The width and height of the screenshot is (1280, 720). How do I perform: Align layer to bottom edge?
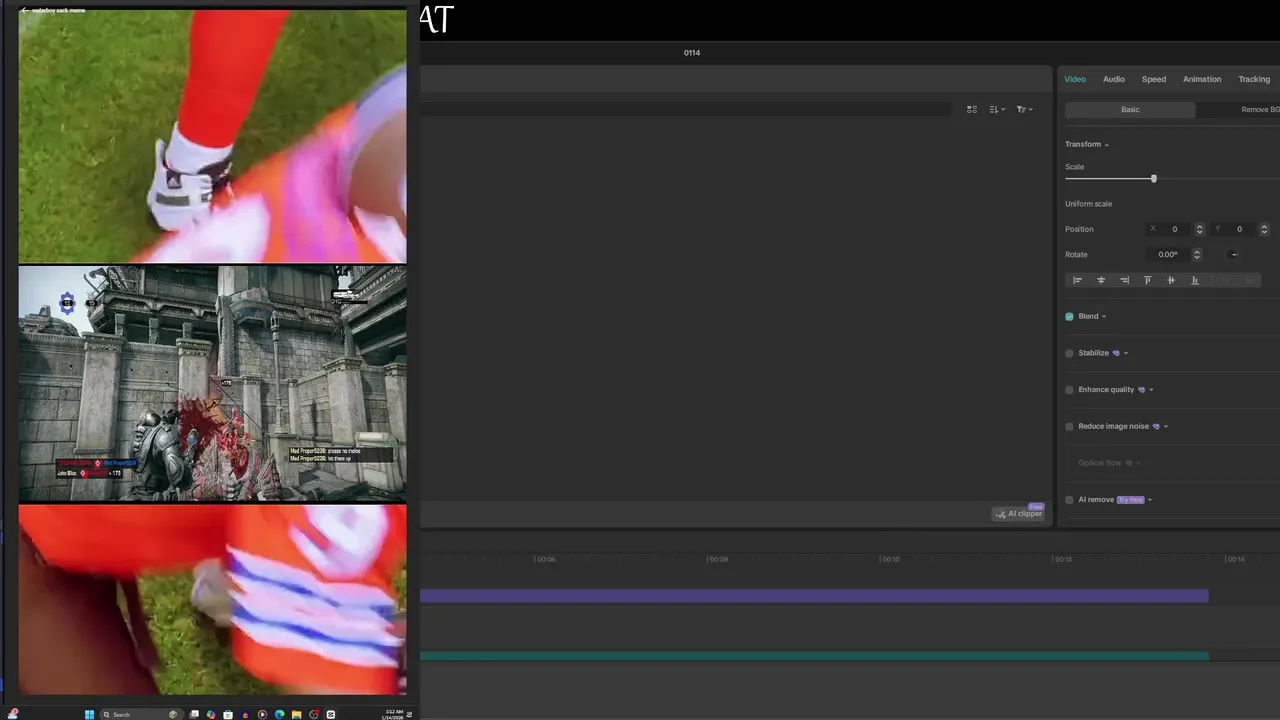(1194, 280)
